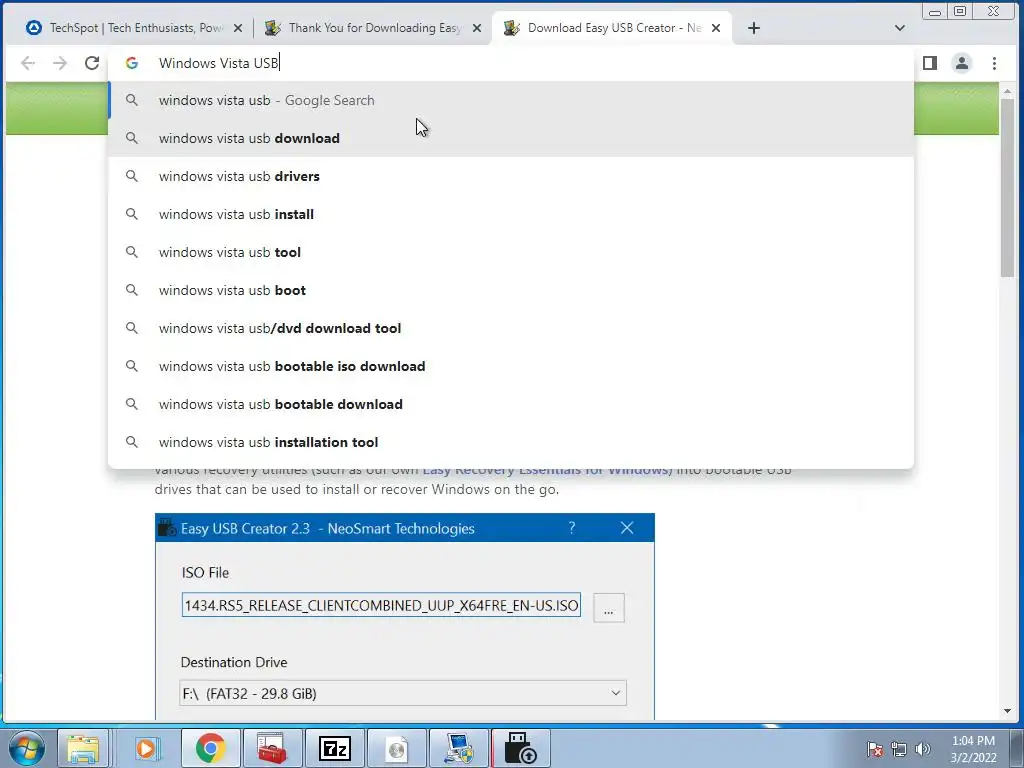Click scrollbar down arrow

click(1006, 711)
